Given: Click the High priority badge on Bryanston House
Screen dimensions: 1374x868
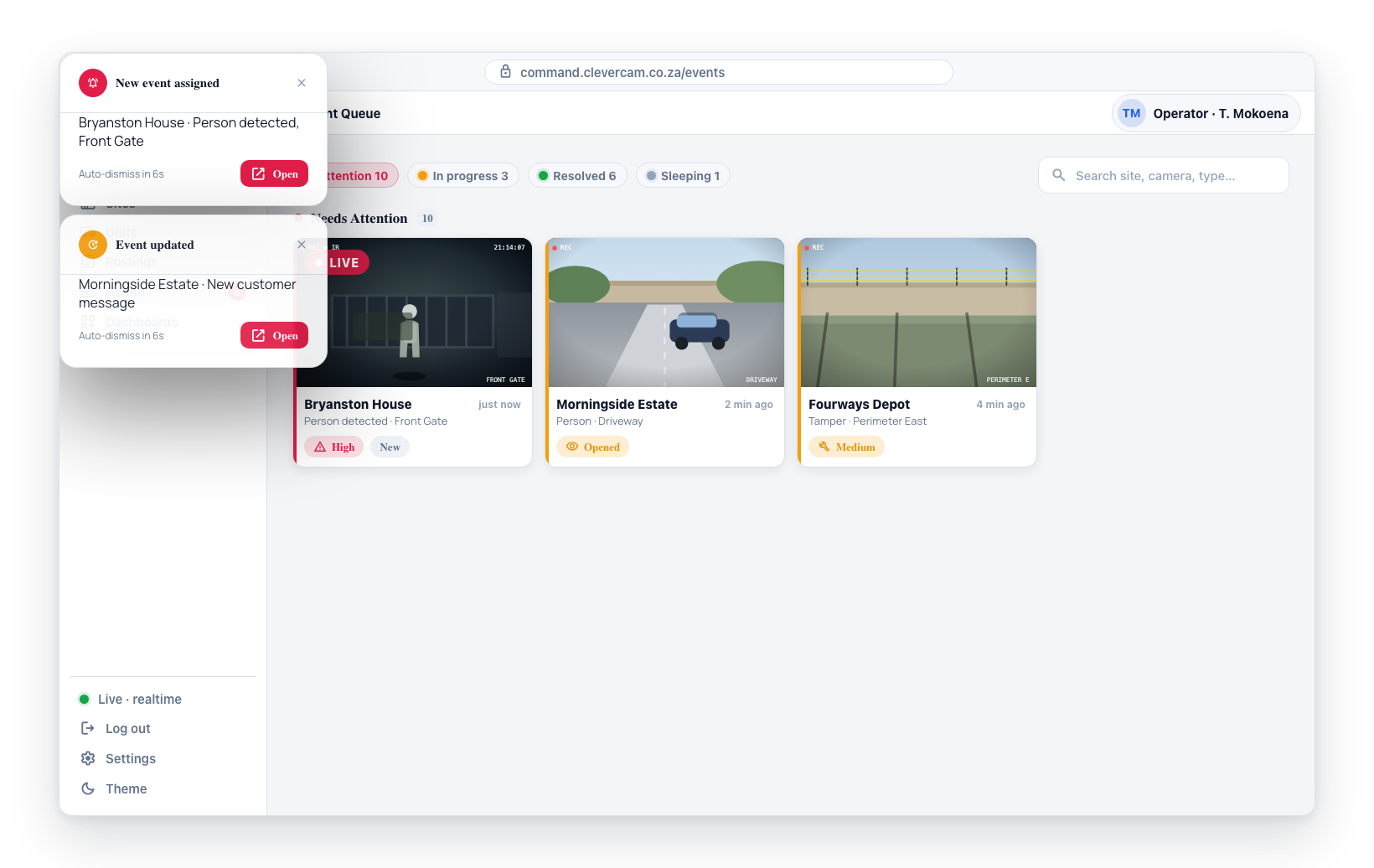Looking at the screenshot, I should [x=333, y=447].
